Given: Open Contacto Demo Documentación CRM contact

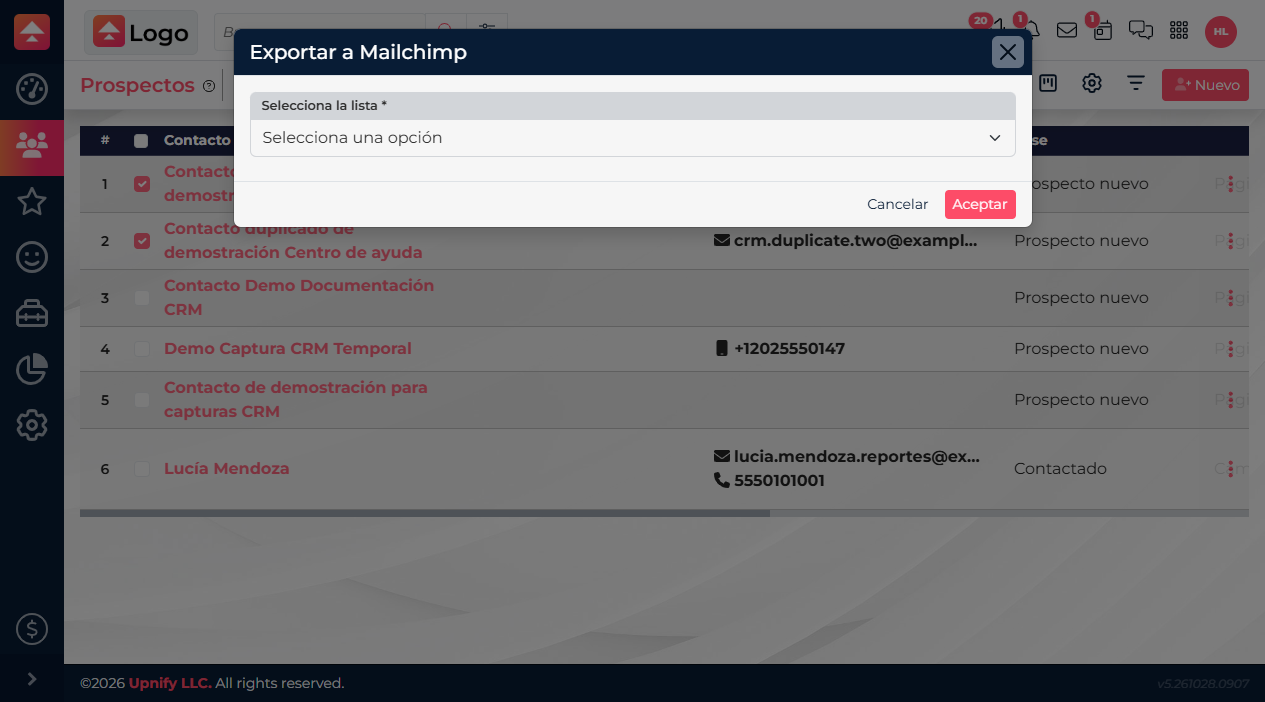Looking at the screenshot, I should 299,298.
